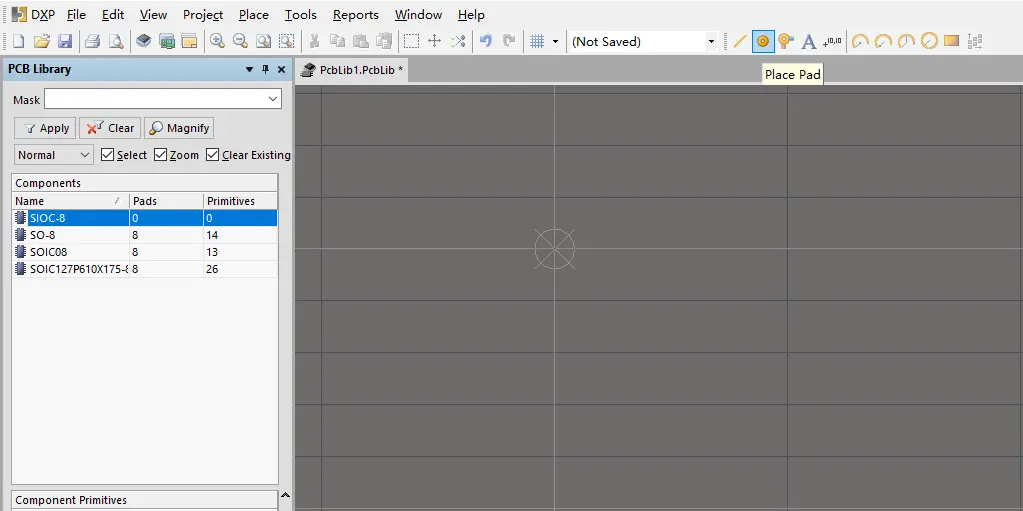Open file using the folder icon

(42, 41)
